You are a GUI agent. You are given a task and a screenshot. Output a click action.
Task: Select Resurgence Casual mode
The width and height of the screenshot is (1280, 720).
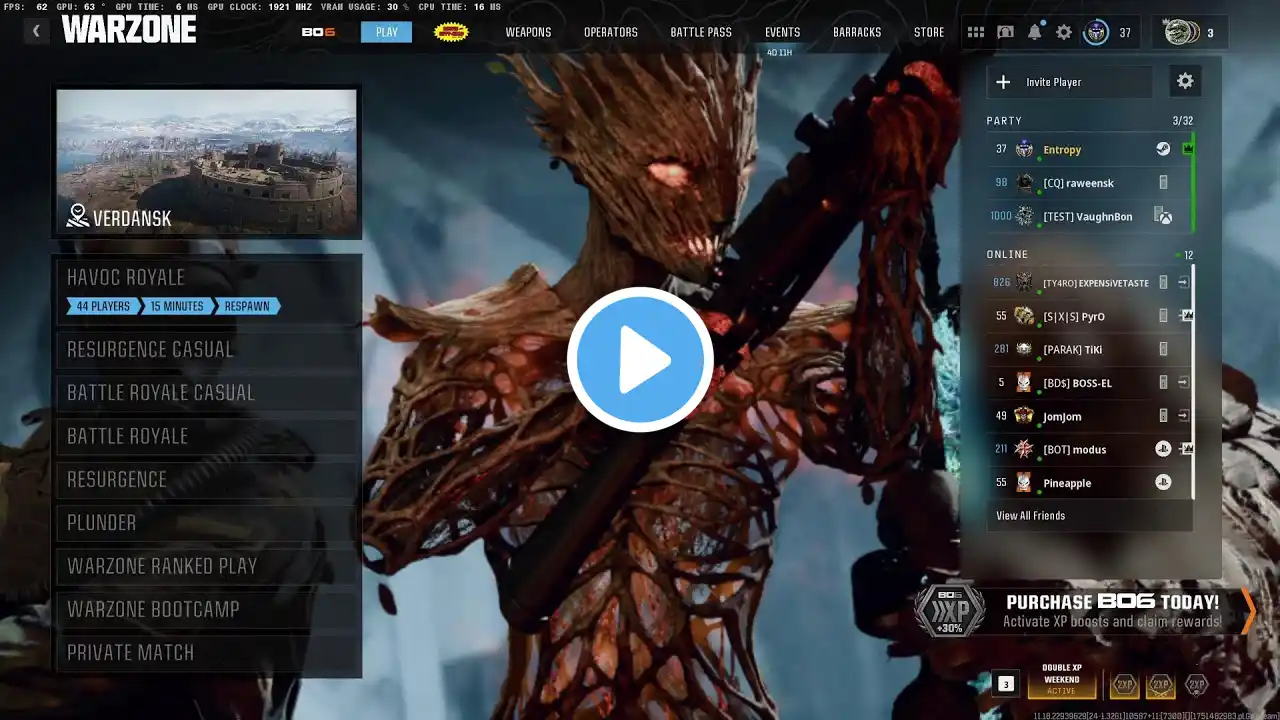[208, 349]
